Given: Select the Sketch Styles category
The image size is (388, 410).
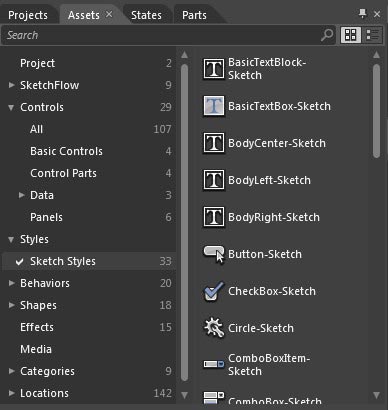Looking at the screenshot, I should [x=89, y=261].
